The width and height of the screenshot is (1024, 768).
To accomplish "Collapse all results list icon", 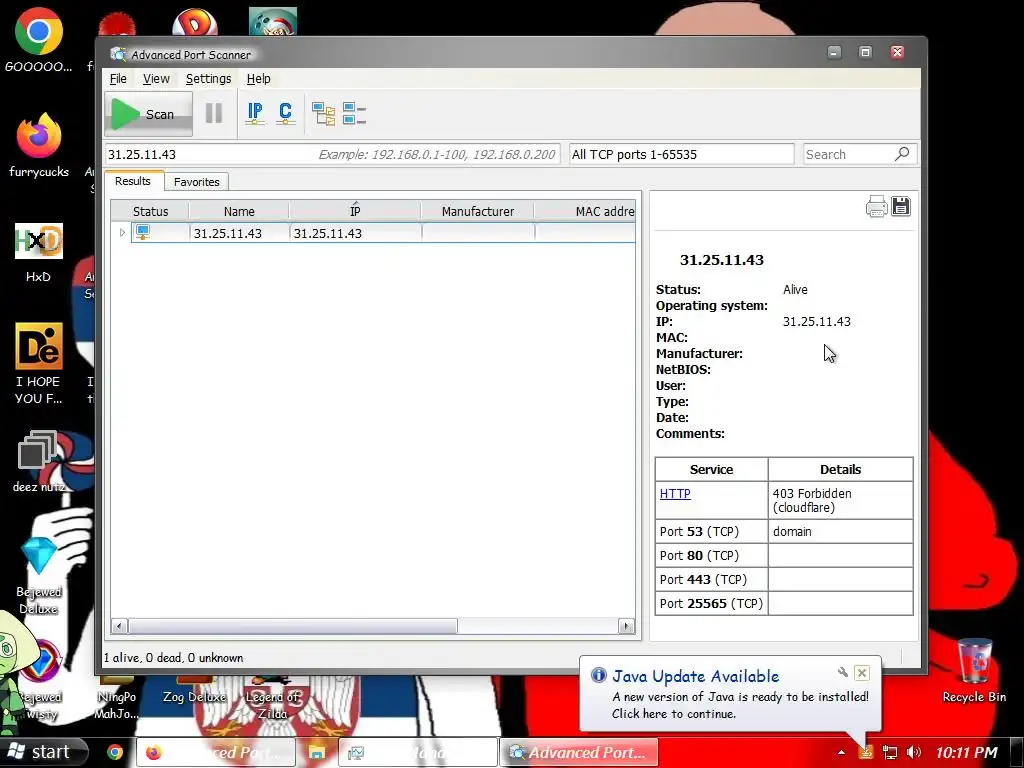I will click(354, 114).
